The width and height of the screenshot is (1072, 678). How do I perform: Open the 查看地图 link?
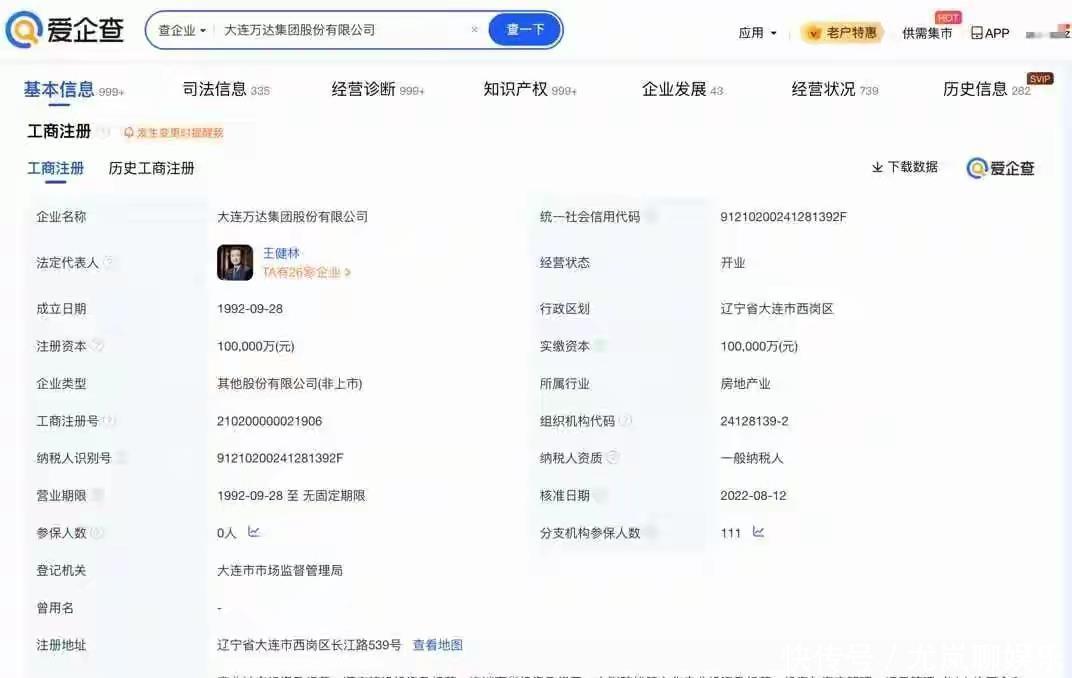click(438, 645)
